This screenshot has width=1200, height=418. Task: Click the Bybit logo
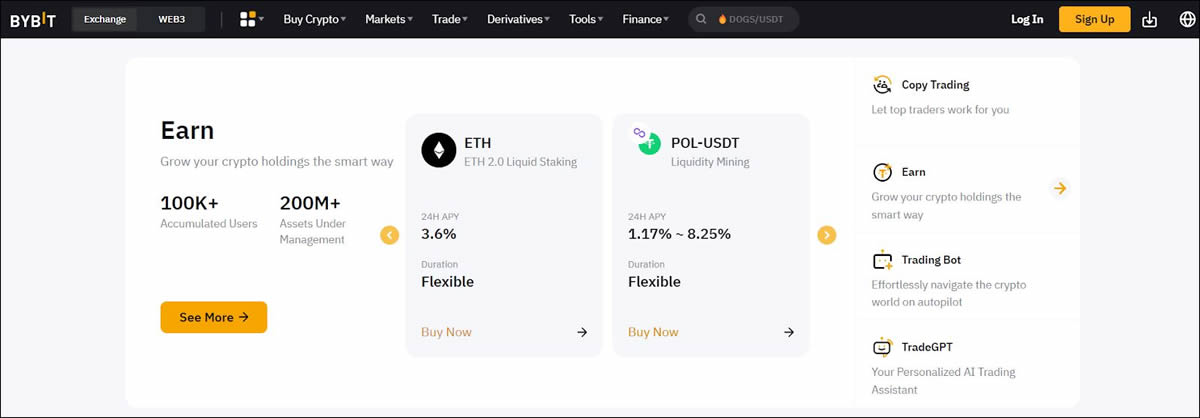point(33,19)
